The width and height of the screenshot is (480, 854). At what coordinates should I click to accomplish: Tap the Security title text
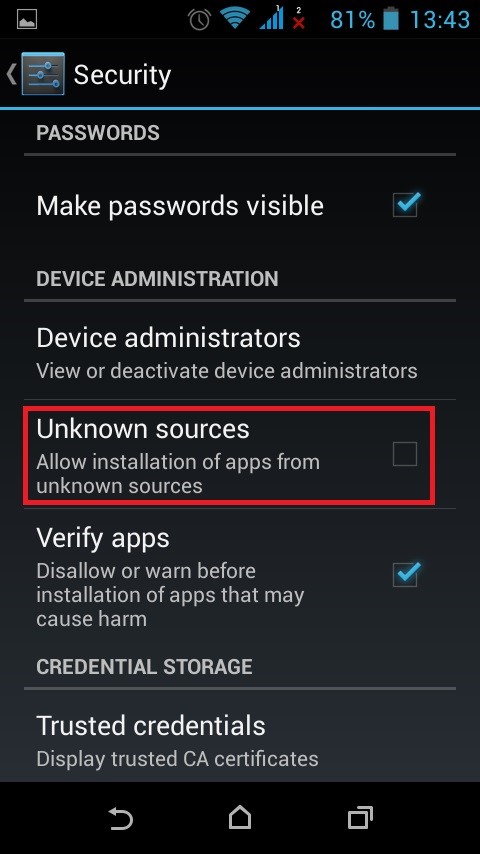coord(122,75)
